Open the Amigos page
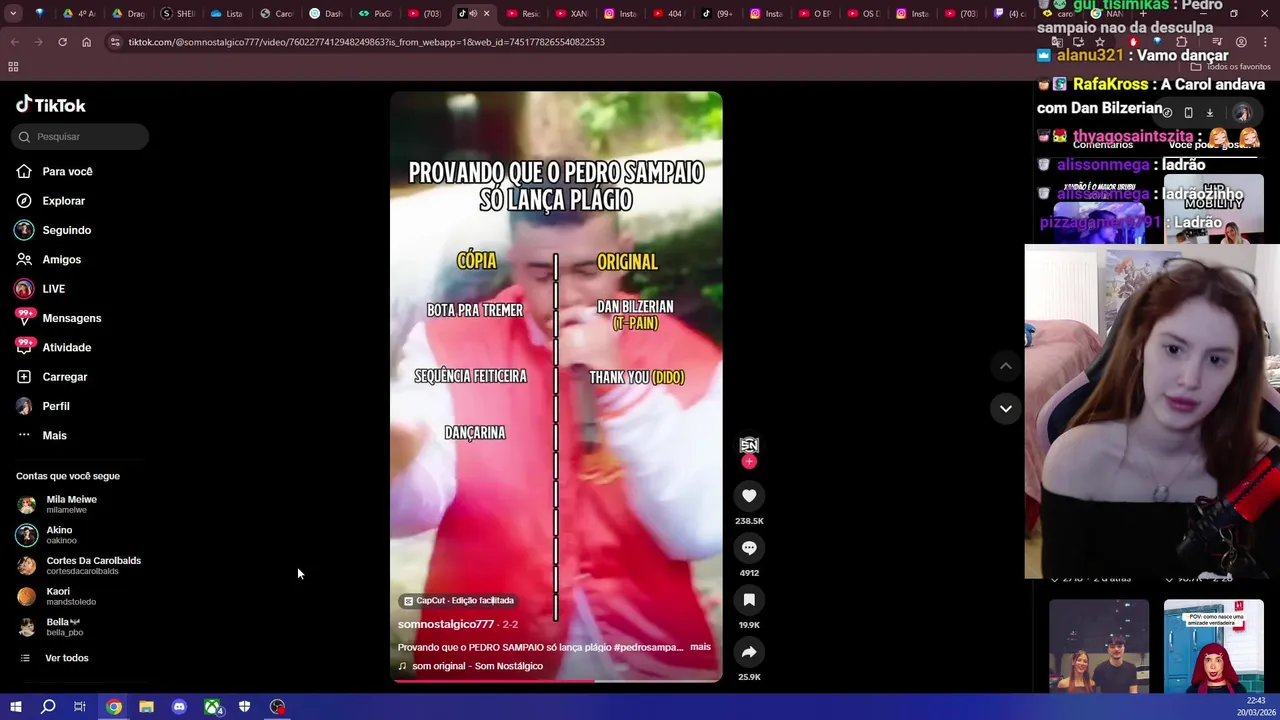 point(48,260)
